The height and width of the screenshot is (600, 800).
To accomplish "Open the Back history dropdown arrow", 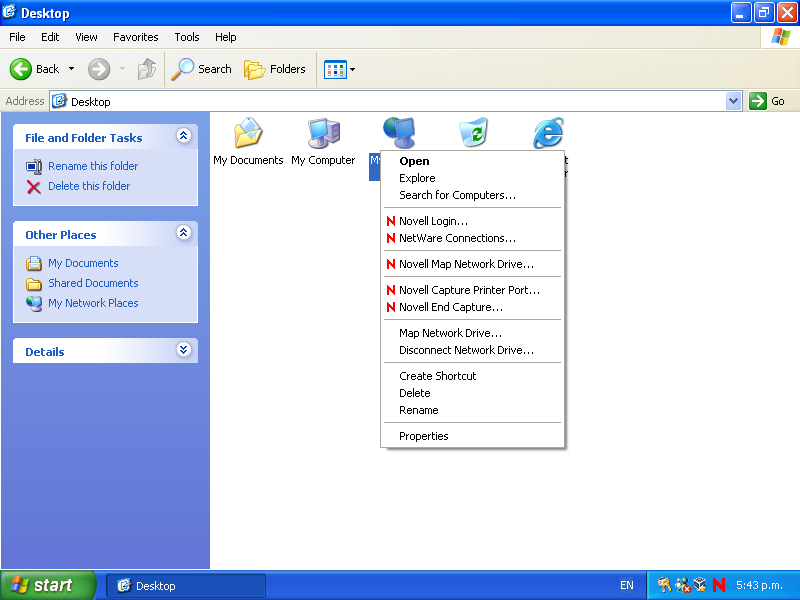I will point(71,69).
